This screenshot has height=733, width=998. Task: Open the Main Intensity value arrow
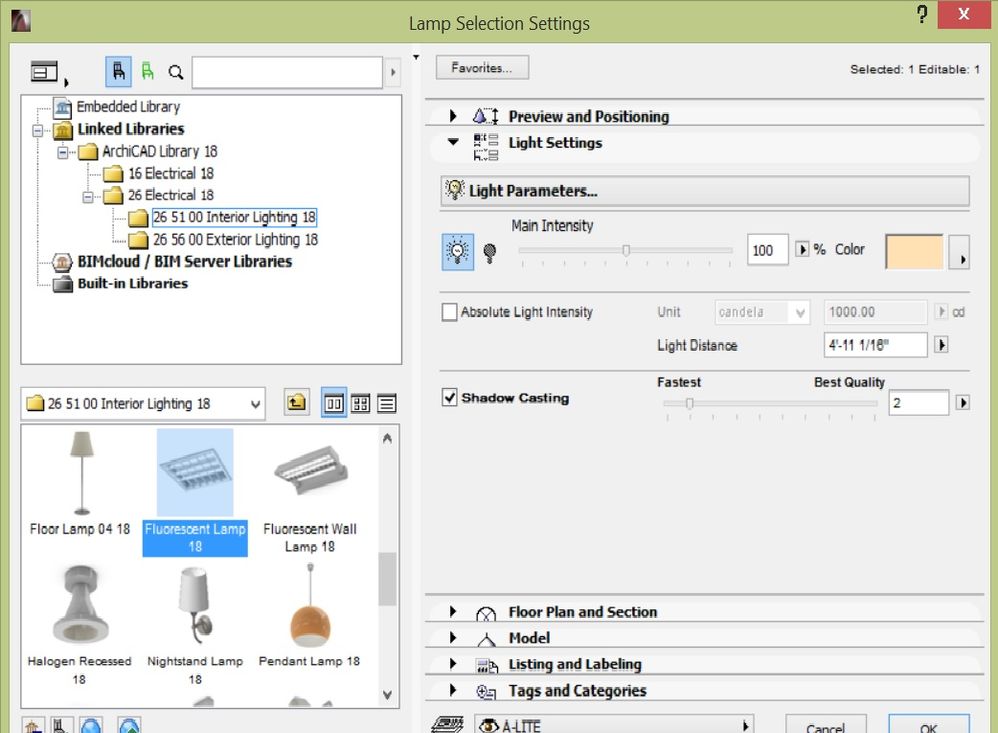click(x=803, y=249)
